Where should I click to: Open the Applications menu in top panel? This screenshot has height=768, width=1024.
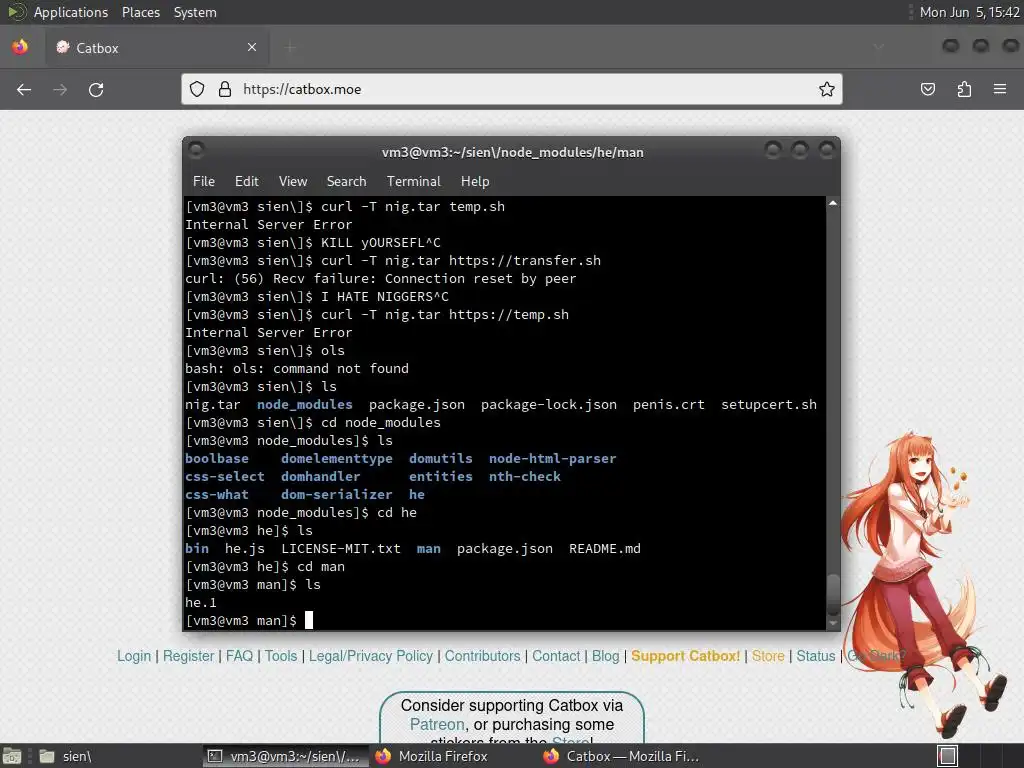point(71,12)
